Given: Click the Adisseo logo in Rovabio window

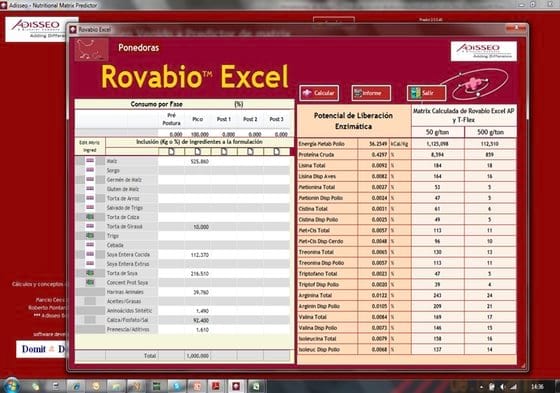Looking at the screenshot, I should (x=484, y=51).
